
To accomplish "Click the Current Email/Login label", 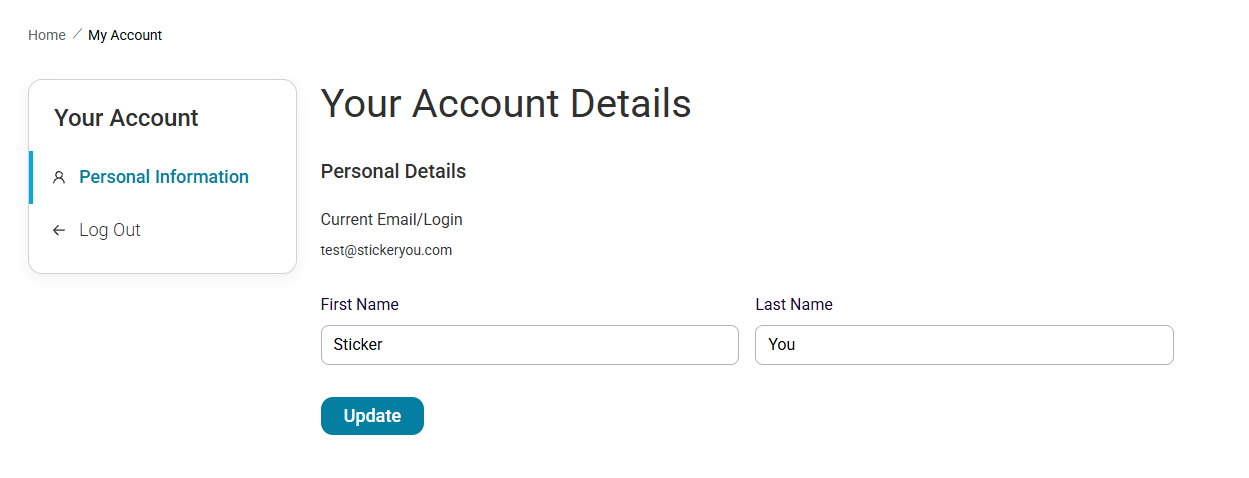I will point(392,220).
